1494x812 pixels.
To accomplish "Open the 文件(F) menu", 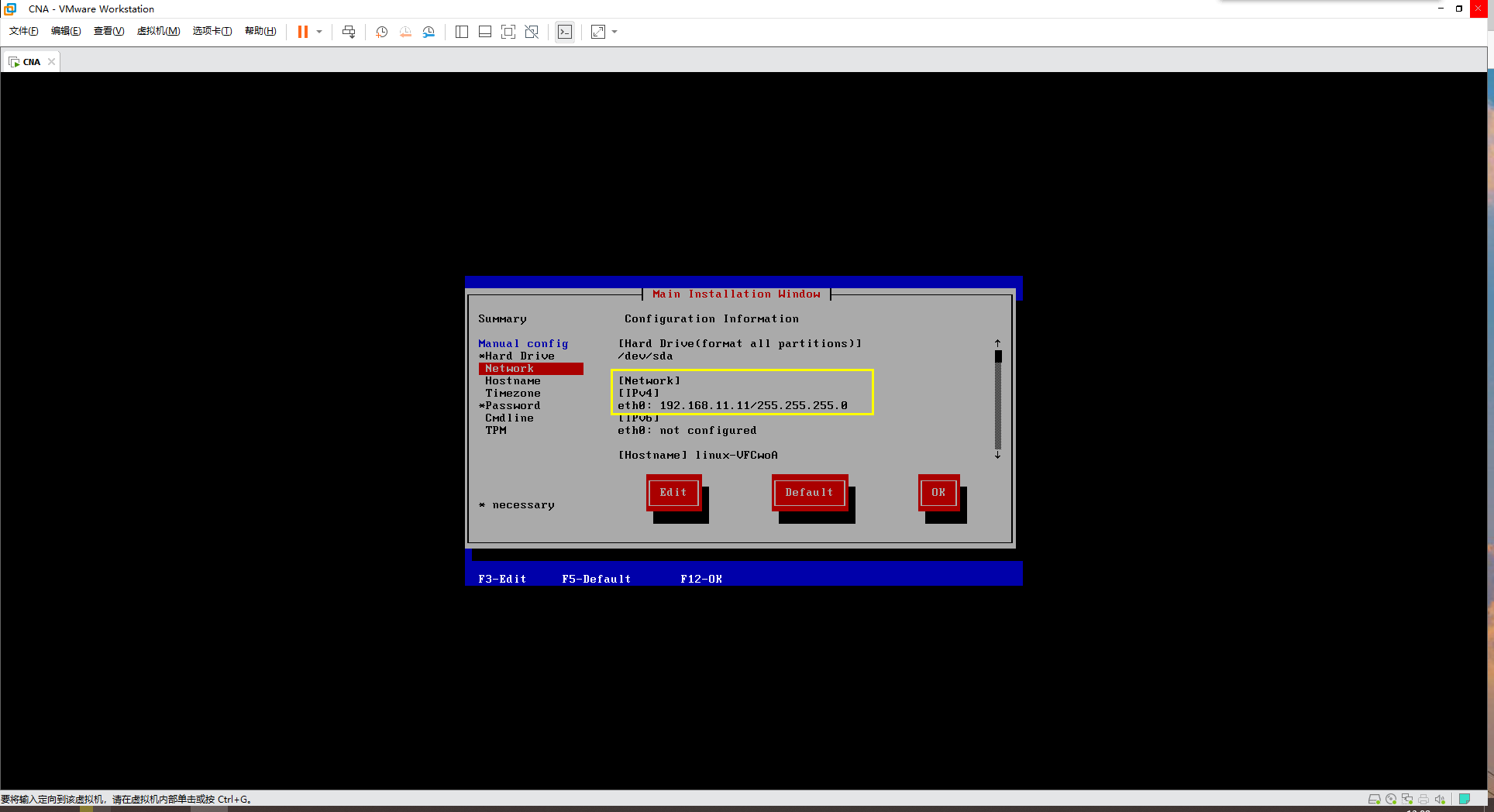I will (x=24, y=31).
